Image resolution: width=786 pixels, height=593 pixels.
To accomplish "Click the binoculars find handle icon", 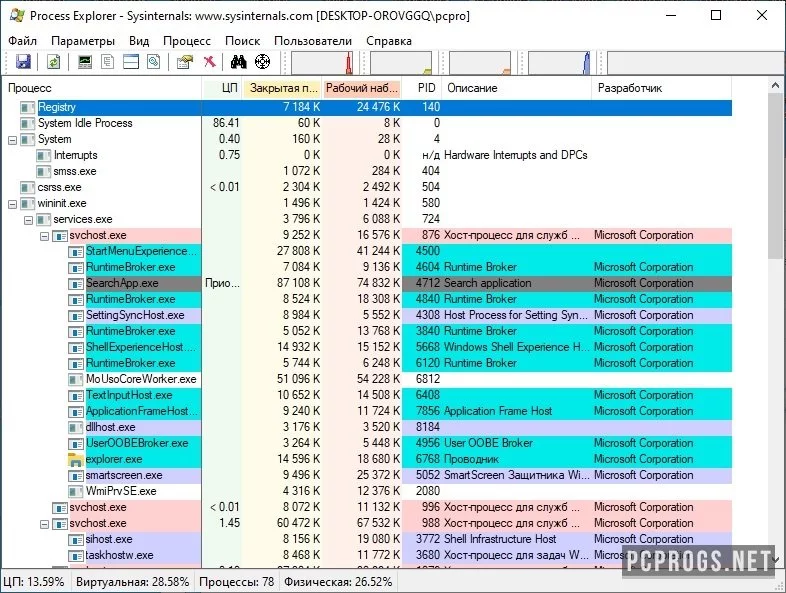I will pyautogui.click(x=238, y=62).
